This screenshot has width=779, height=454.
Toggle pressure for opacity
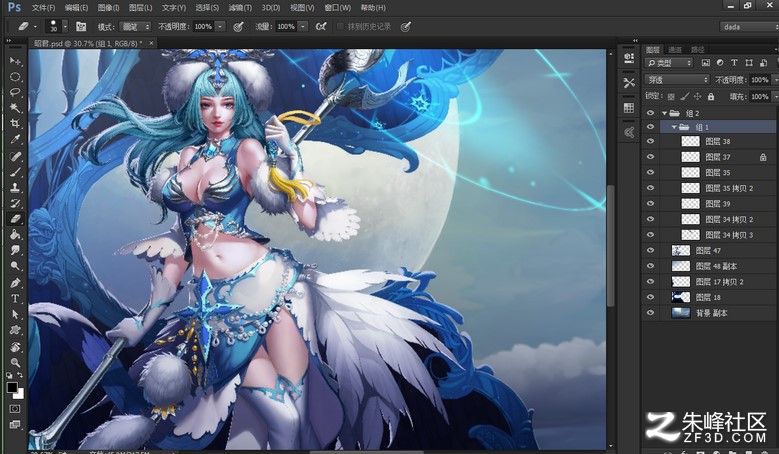(x=238, y=26)
